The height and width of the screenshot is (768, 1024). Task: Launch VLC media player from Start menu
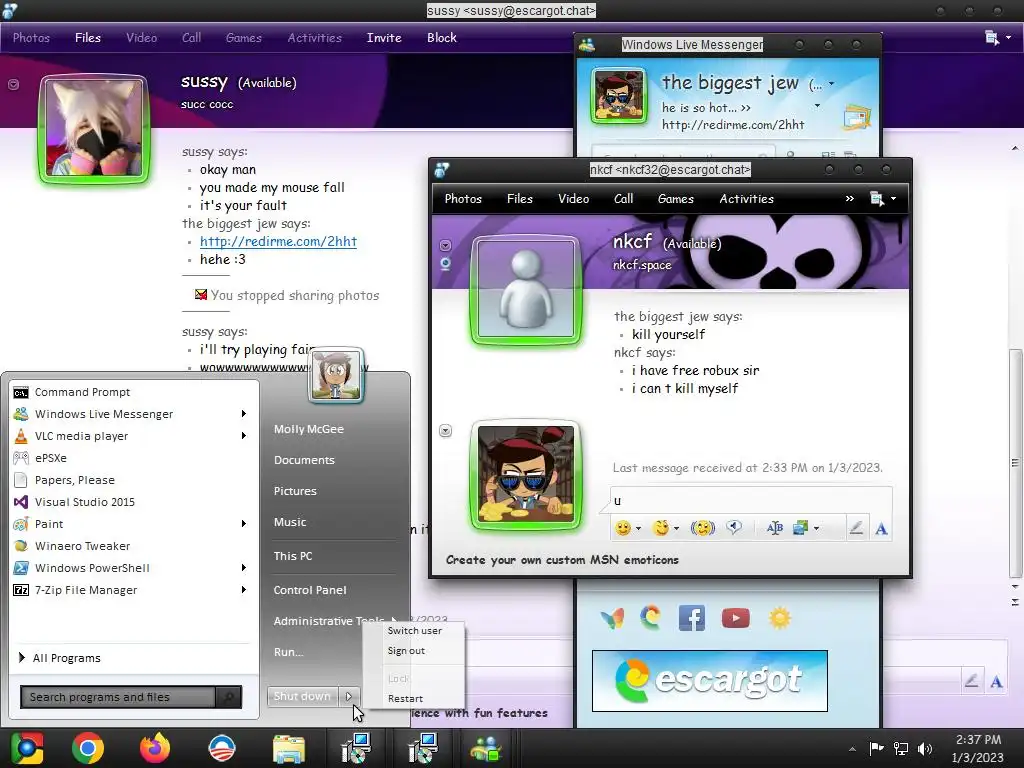pos(81,436)
